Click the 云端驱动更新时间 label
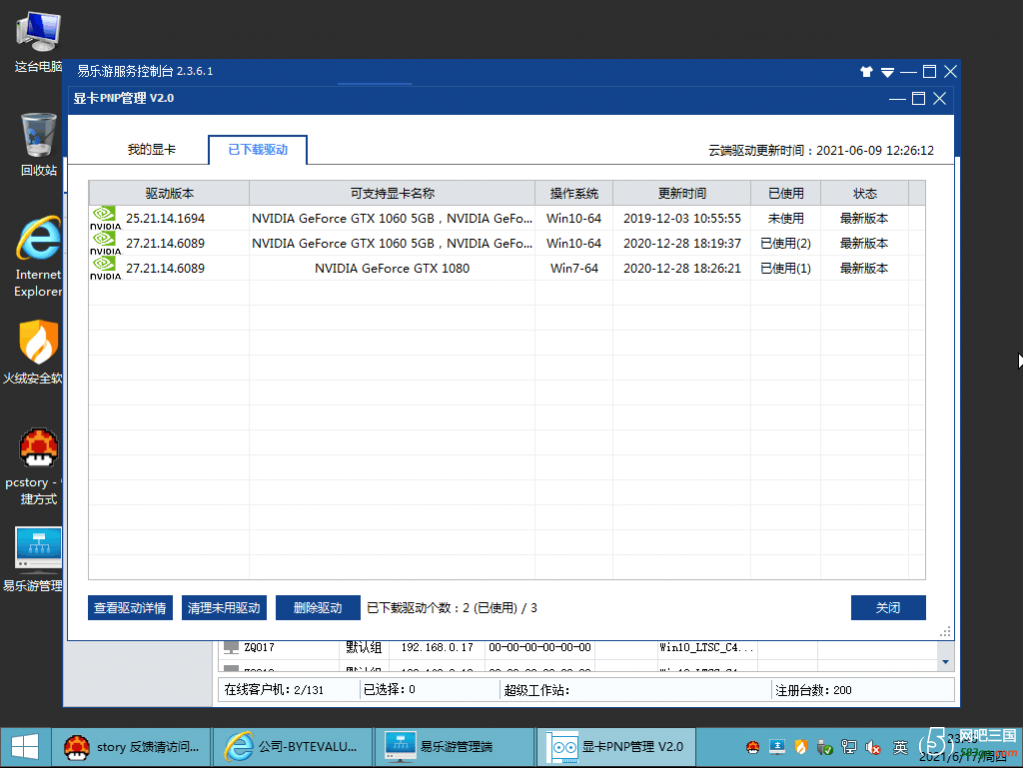Screen dimensions: 1023x768 pyautogui.click(x=821, y=151)
